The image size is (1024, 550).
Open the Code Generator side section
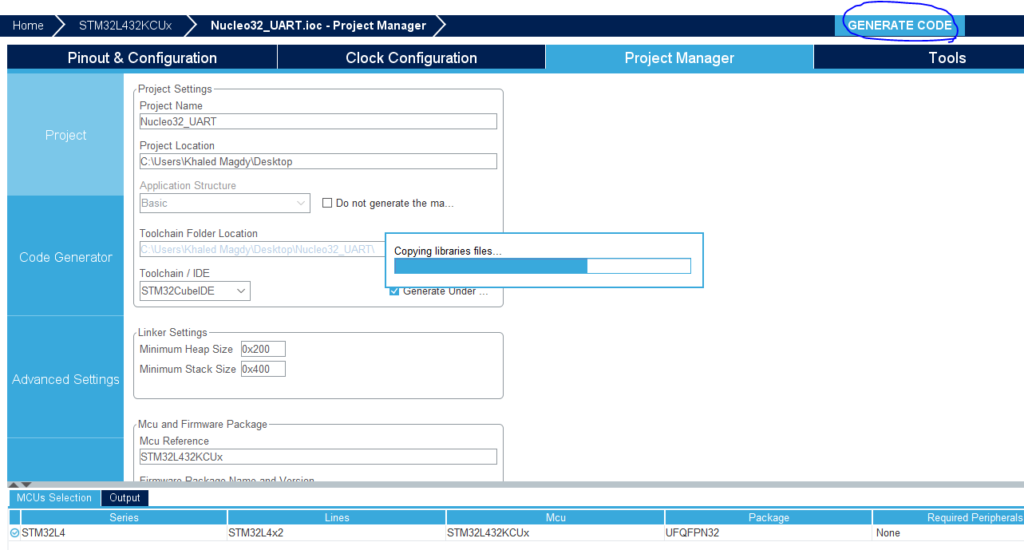click(66, 257)
